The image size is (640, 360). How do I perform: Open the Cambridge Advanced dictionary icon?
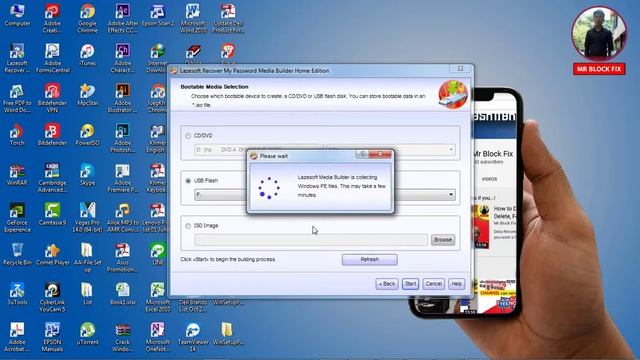point(52,178)
